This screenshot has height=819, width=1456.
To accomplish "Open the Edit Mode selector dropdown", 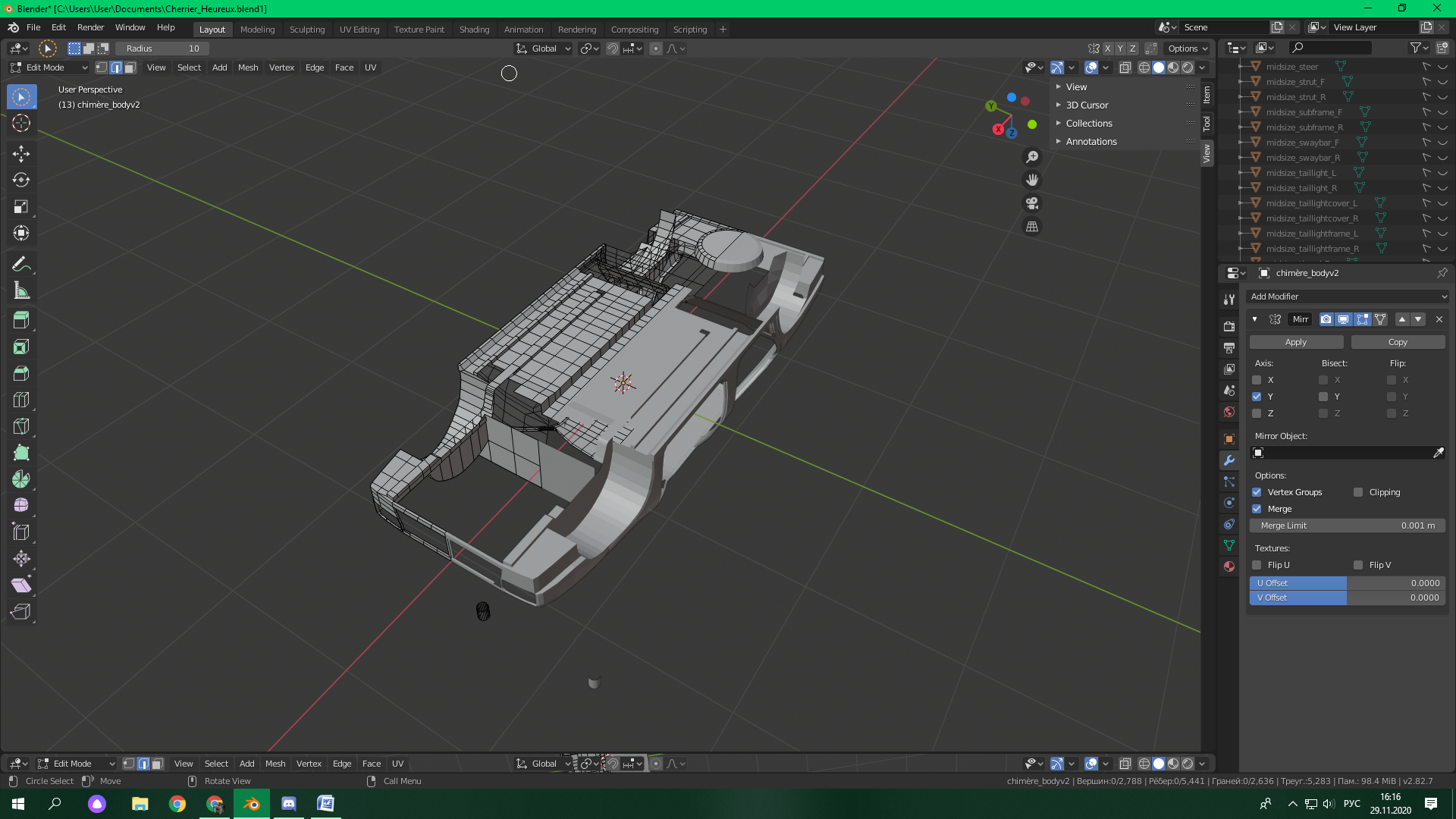I will [x=49, y=67].
